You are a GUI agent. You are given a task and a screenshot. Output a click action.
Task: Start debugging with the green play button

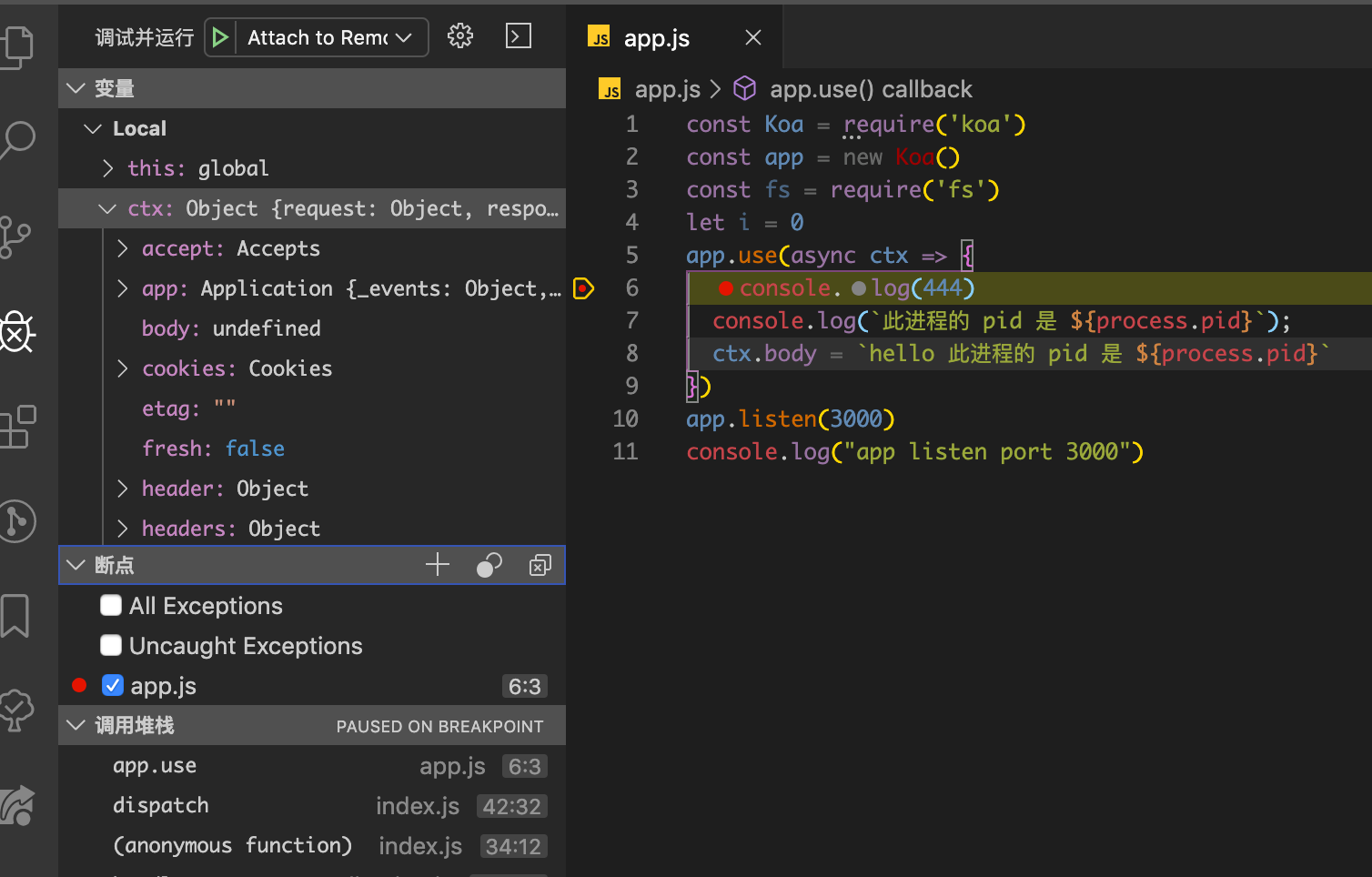pos(220,37)
